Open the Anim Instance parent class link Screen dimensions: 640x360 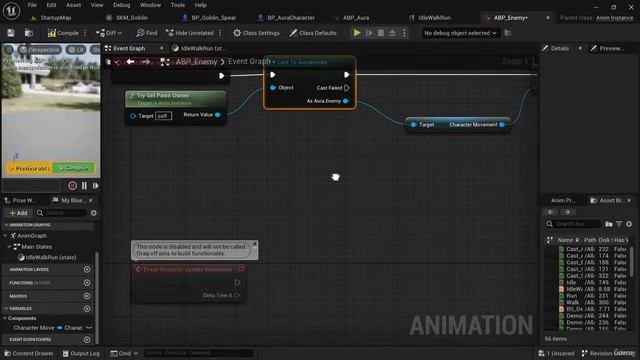click(614, 18)
